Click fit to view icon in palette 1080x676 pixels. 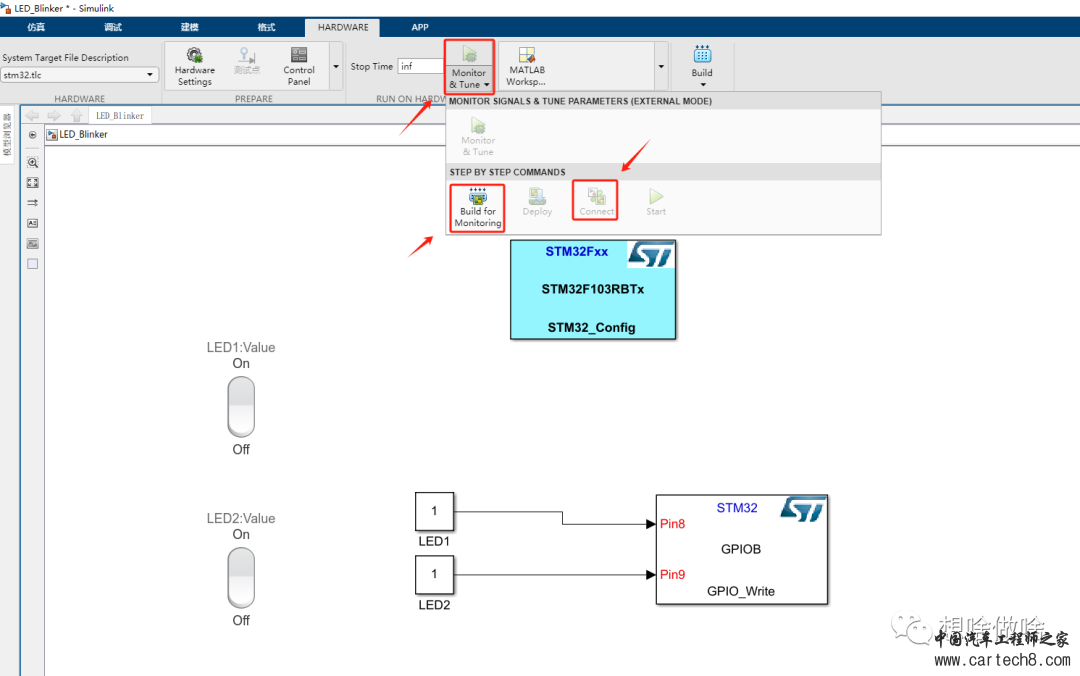[32, 183]
